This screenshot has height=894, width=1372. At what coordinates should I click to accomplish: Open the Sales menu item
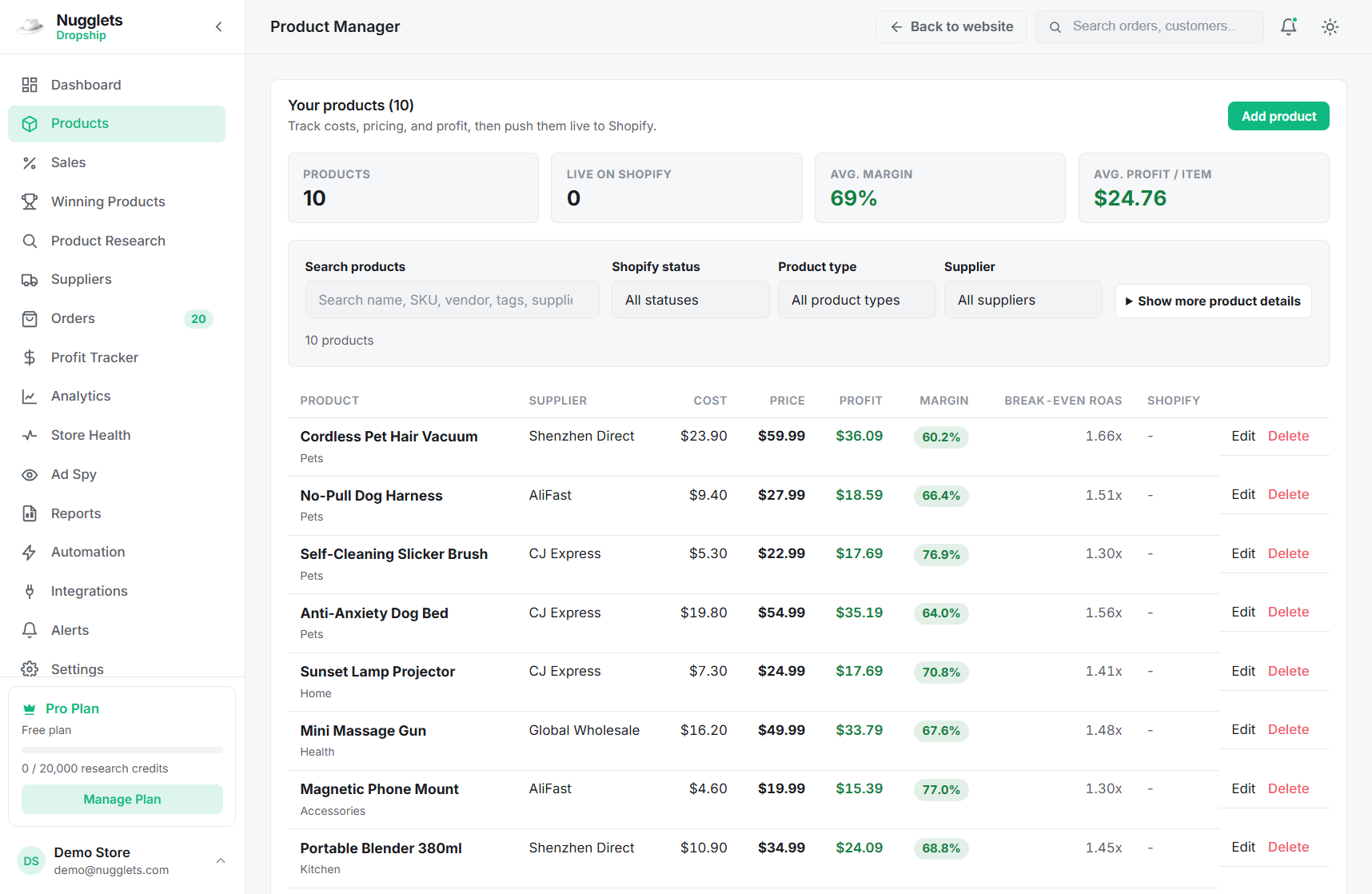pos(117,163)
